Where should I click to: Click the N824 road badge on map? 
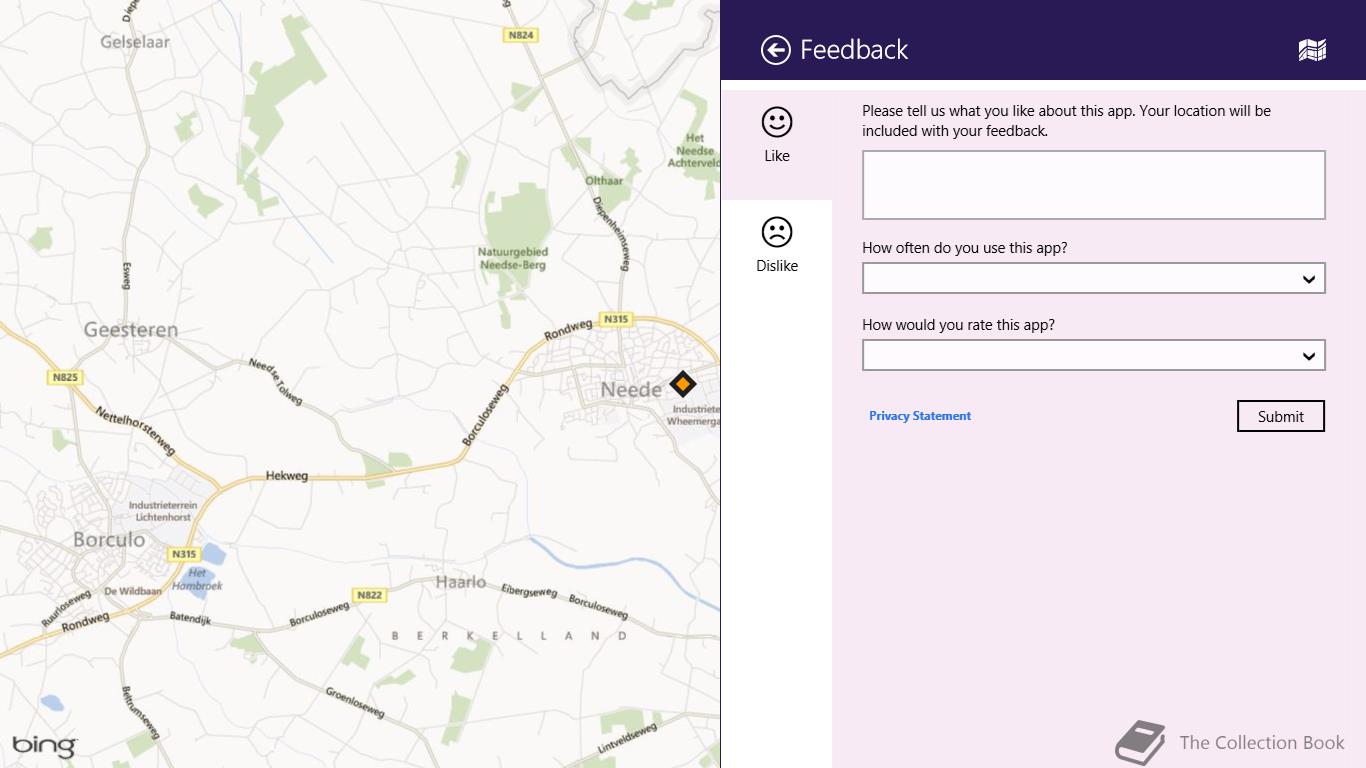(520, 35)
